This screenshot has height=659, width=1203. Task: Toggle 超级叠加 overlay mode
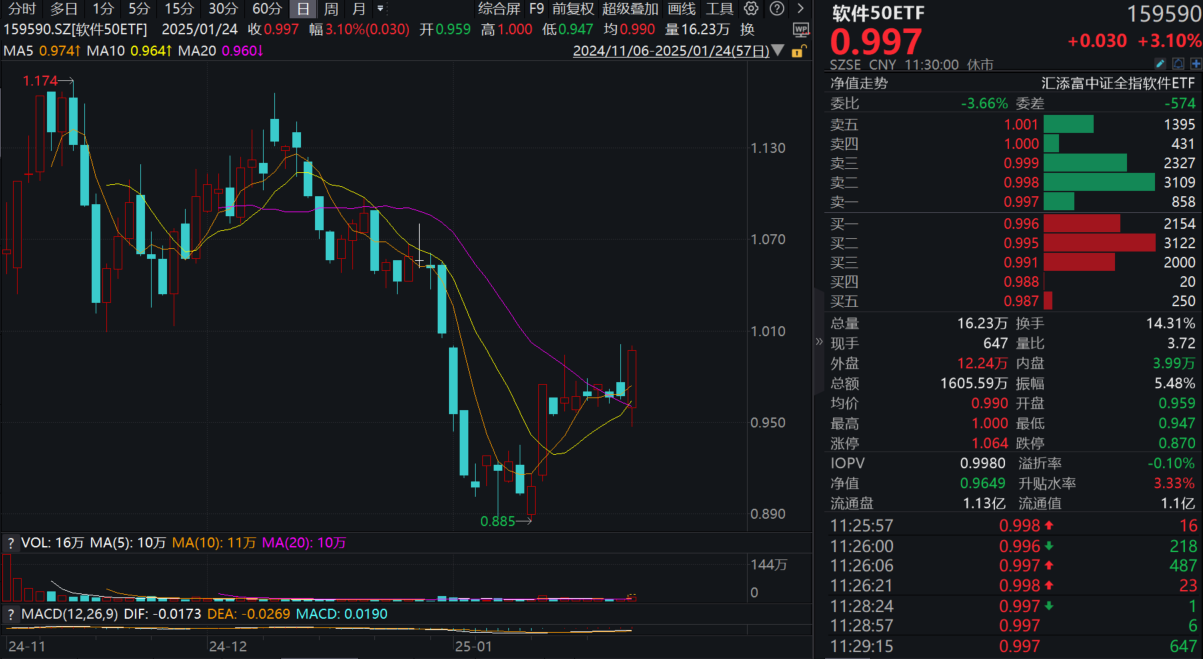[630, 9]
